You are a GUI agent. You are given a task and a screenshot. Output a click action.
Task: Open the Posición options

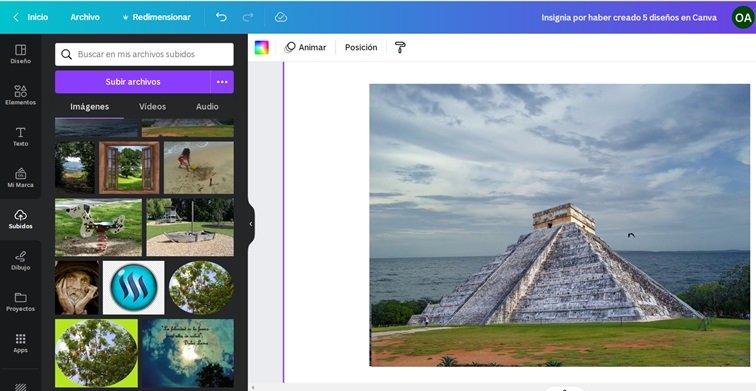pyautogui.click(x=361, y=47)
